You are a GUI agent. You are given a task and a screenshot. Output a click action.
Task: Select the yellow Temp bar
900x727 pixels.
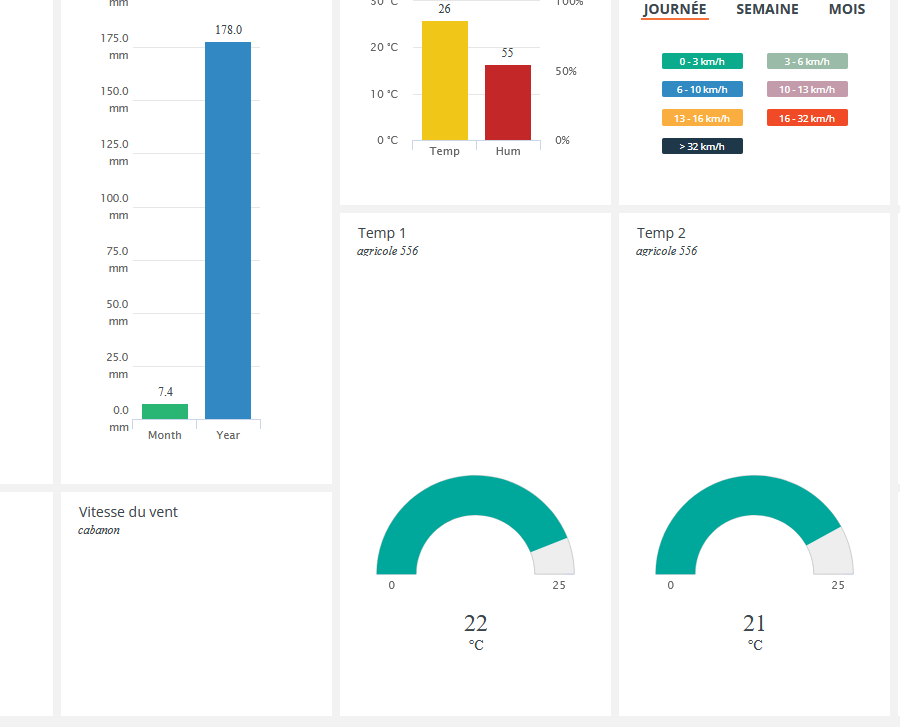pyautogui.click(x=445, y=80)
